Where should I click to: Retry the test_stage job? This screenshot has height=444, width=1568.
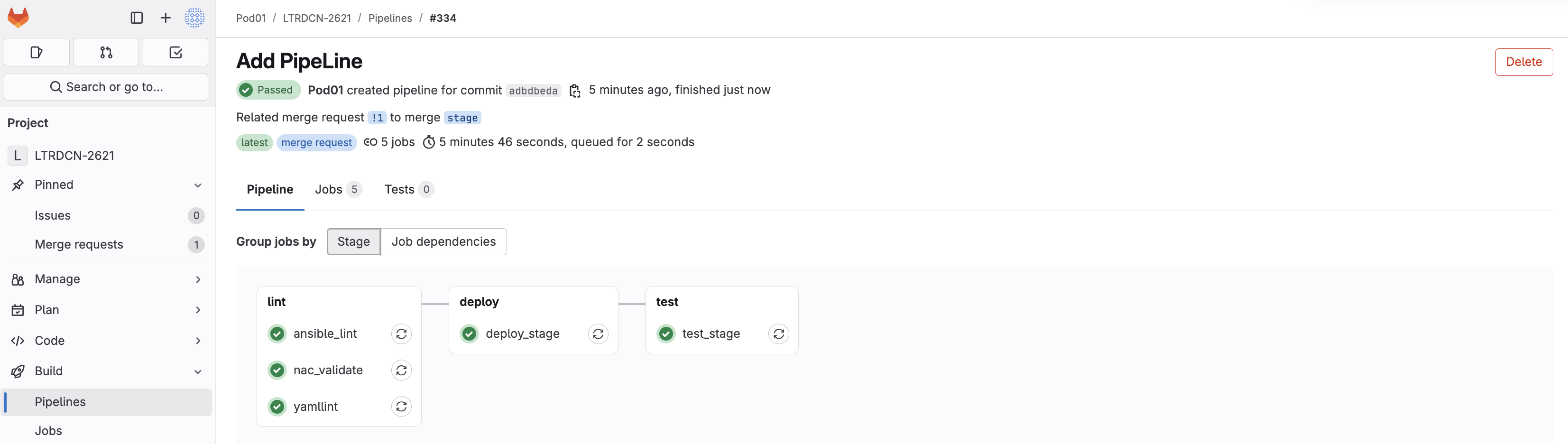(x=778, y=334)
